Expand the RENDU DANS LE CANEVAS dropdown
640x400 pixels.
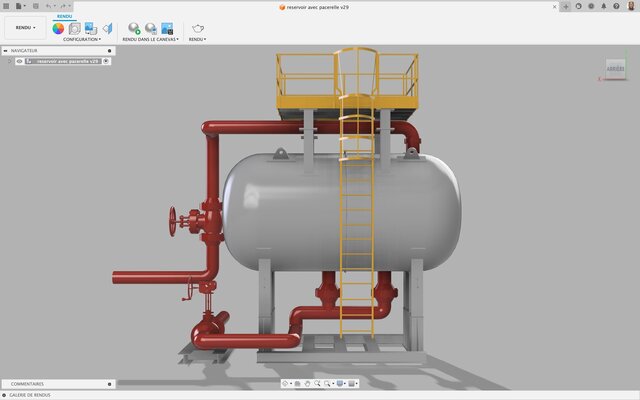pos(150,40)
